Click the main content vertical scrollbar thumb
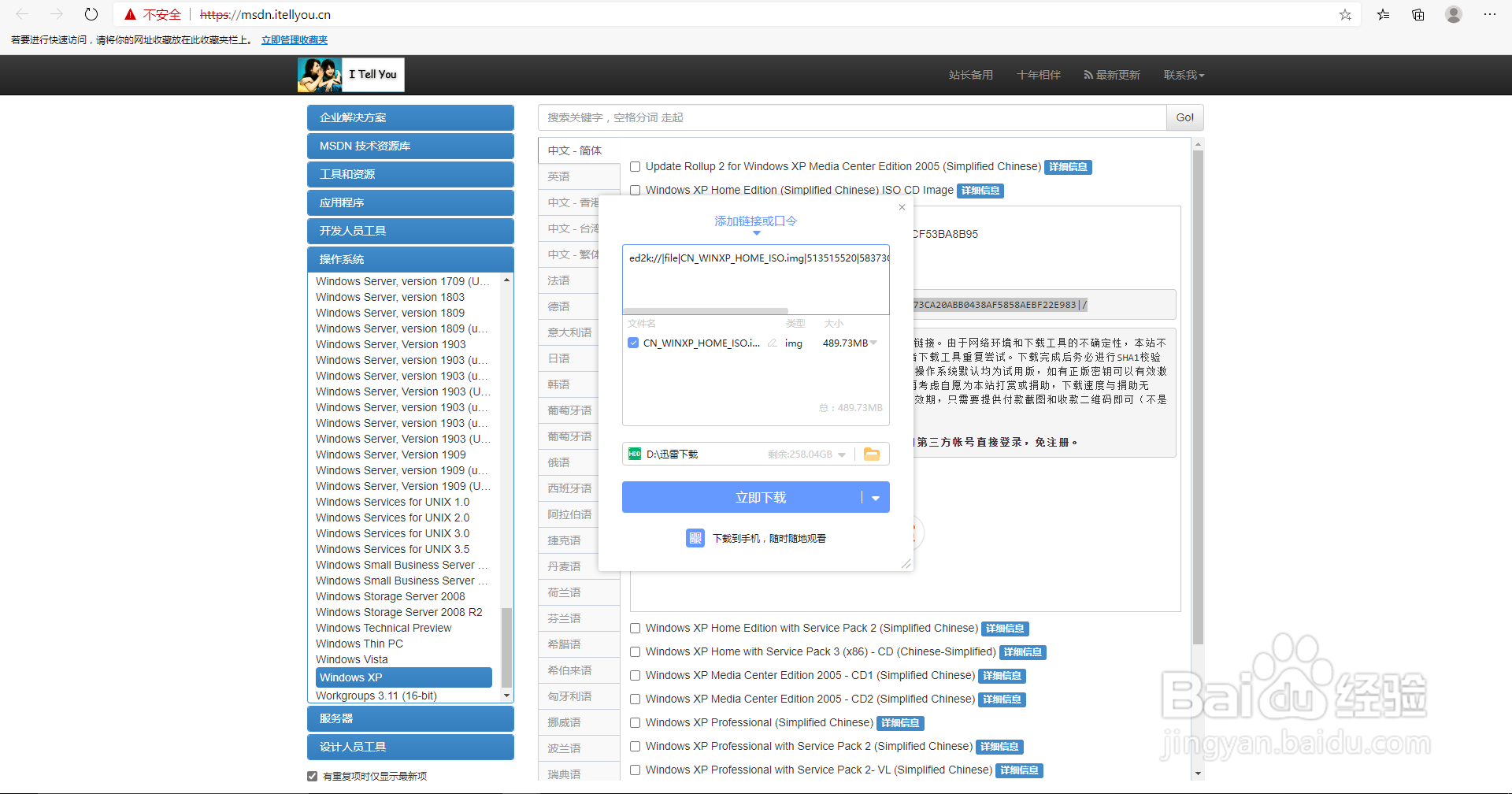Screen dimensions: 1512x794 tap(1198, 398)
